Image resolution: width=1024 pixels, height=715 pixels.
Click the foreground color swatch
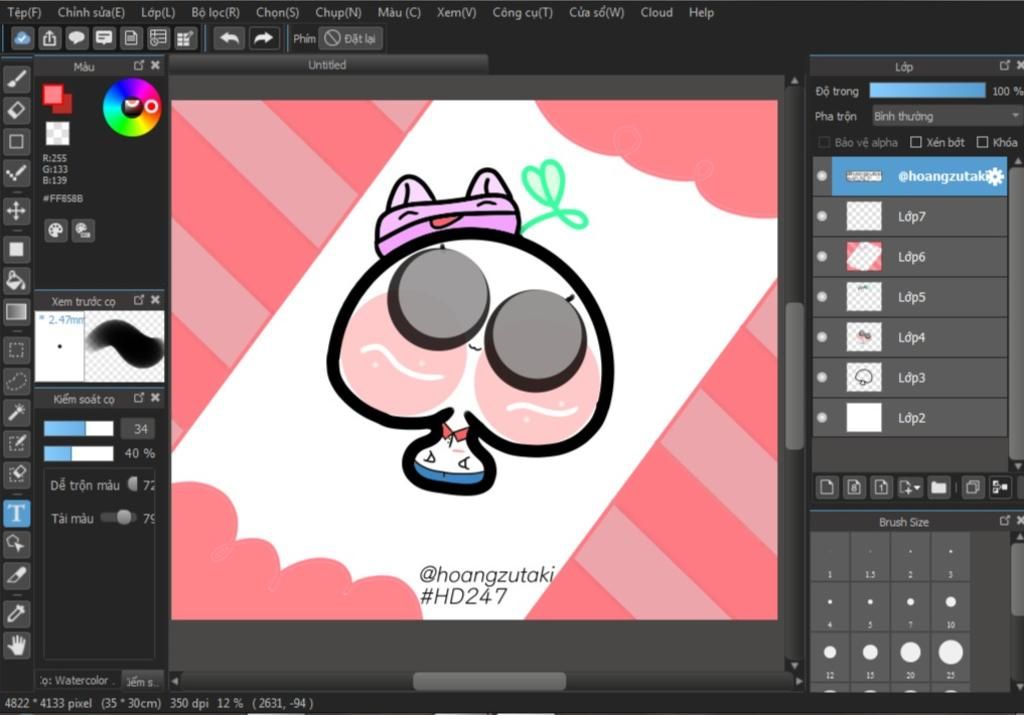click(52, 95)
